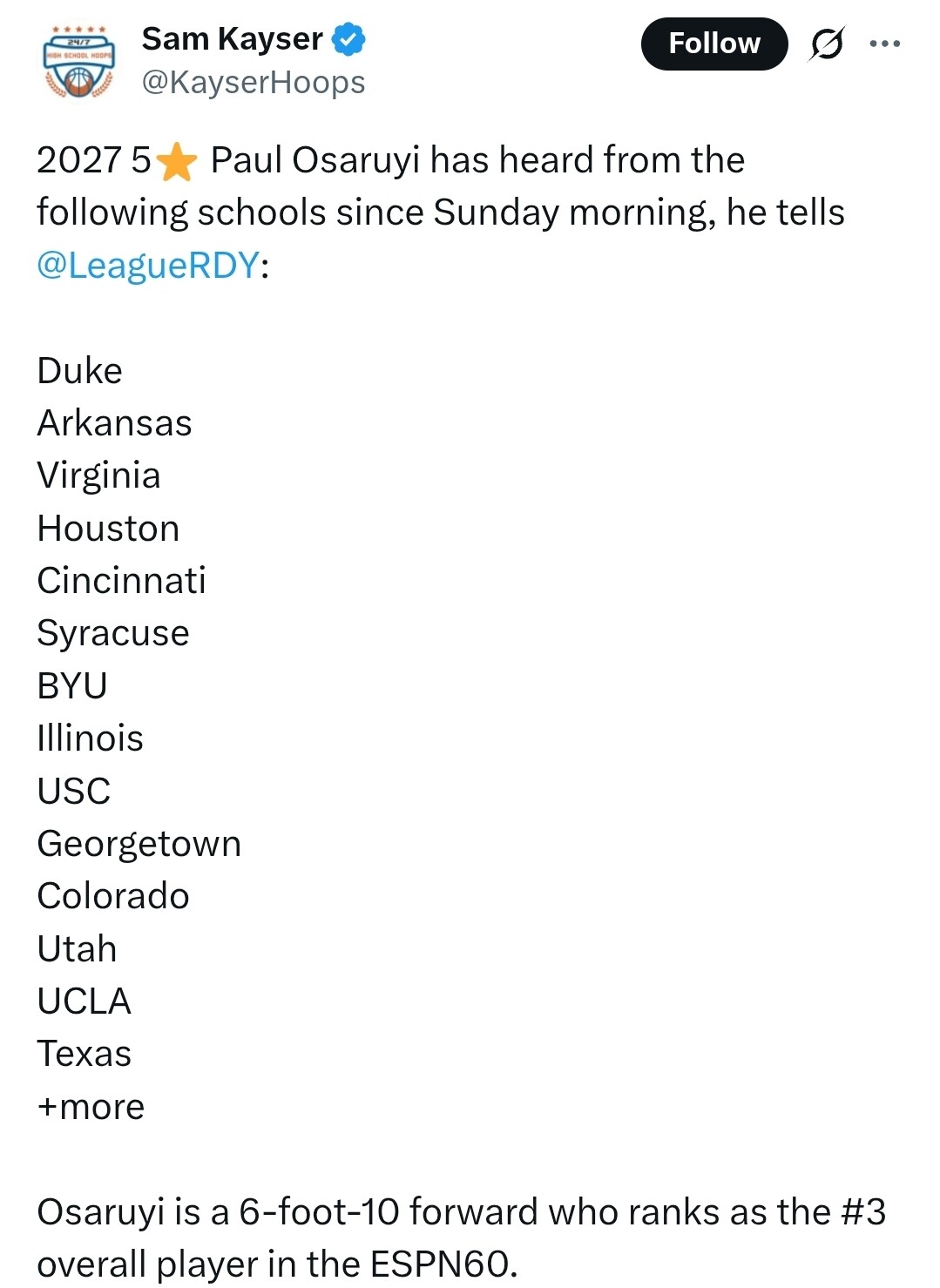Viewport: 940px width, 1288px height.
Task: Click the gold star emoji
Action: coord(178,162)
